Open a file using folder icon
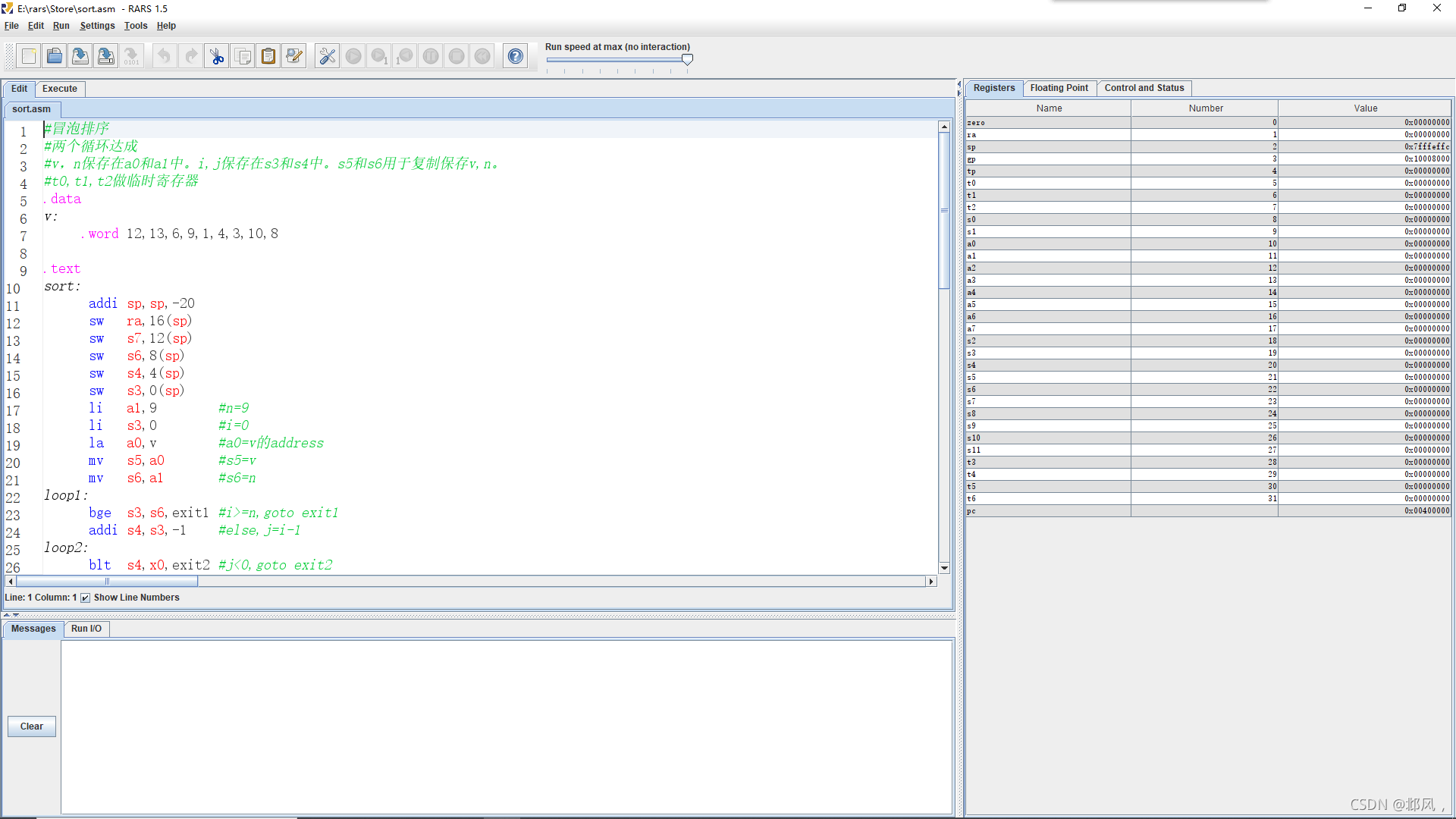Viewport: 1456px width, 819px height. (x=55, y=56)
